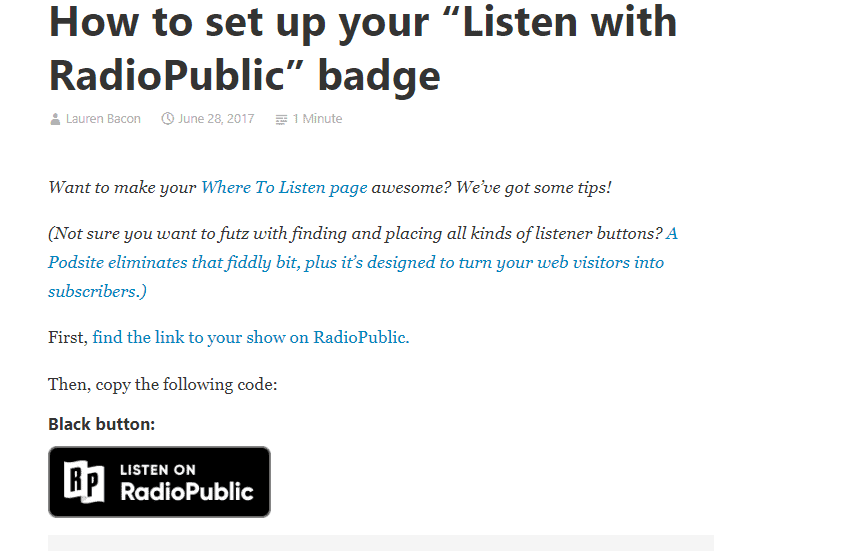Open the "Where To Listen page" link

pyautogui.click(x=284, y=187)
